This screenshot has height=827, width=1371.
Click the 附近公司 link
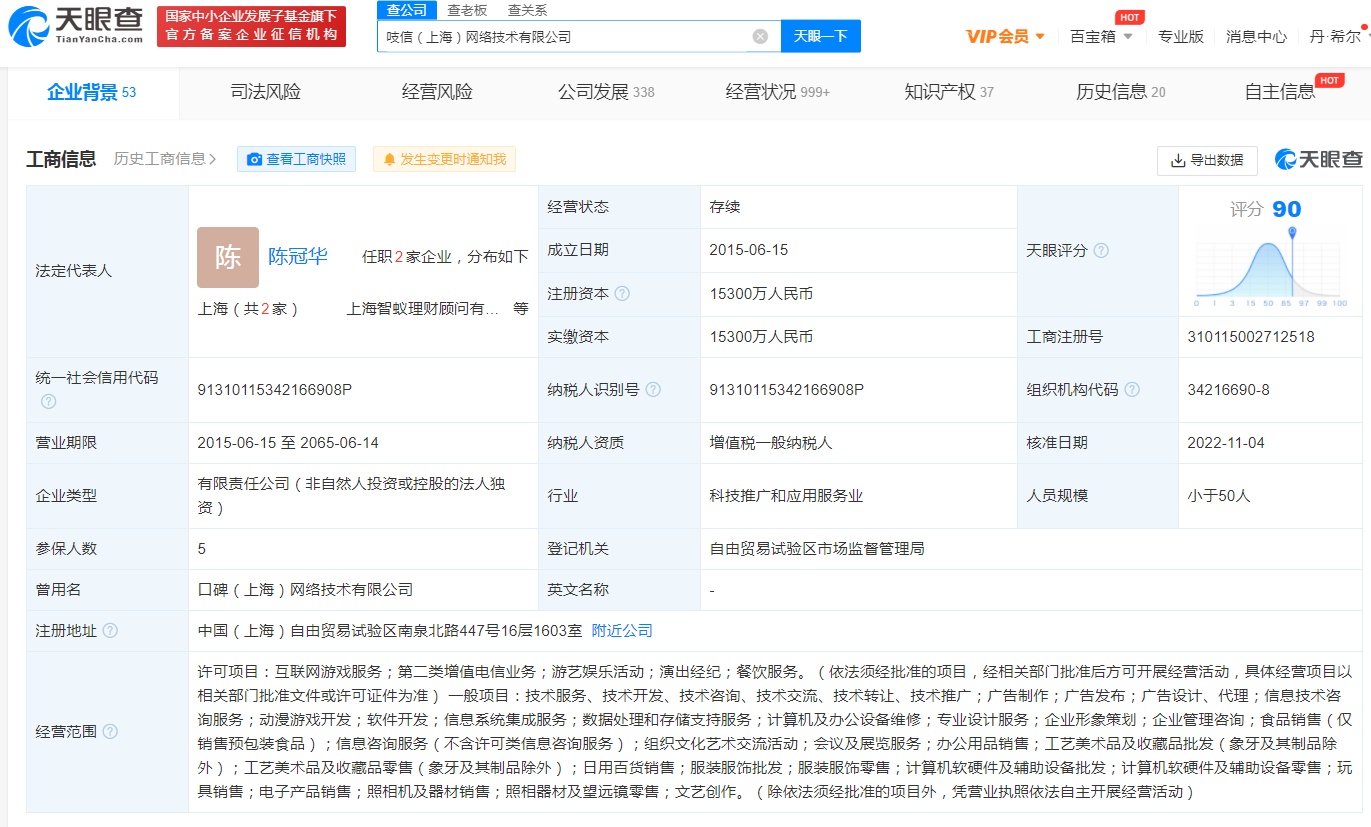click(622, 631)
